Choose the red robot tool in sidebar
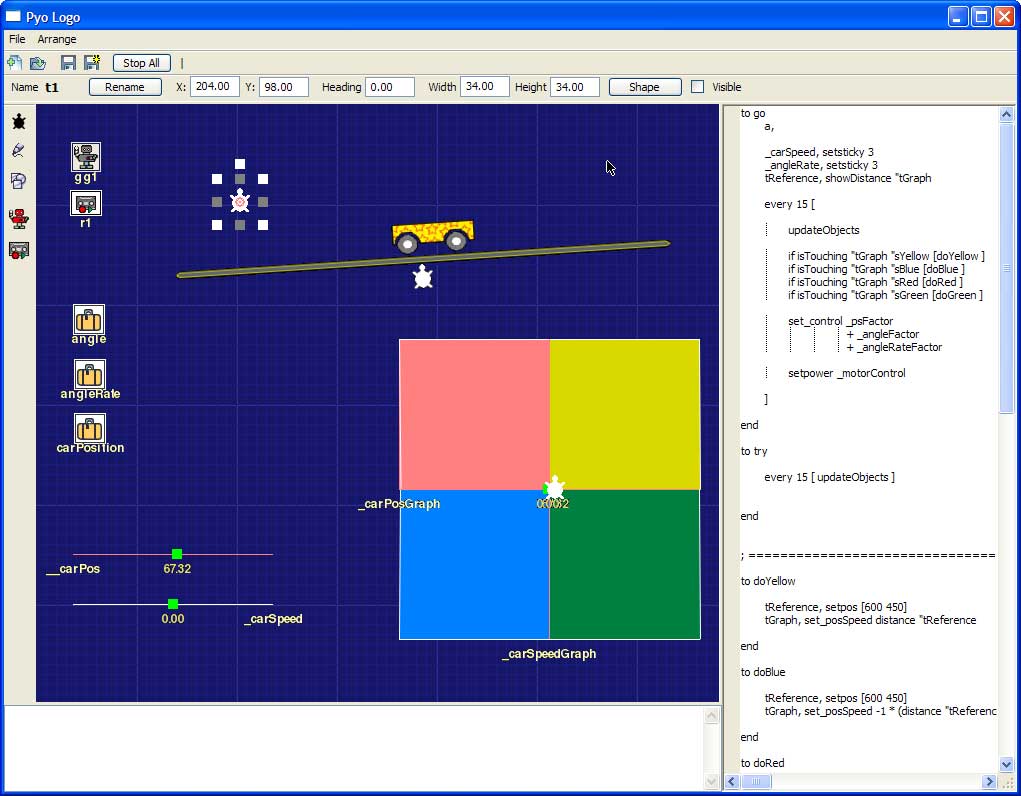The image size is (1021, 796). pos(18,219)
